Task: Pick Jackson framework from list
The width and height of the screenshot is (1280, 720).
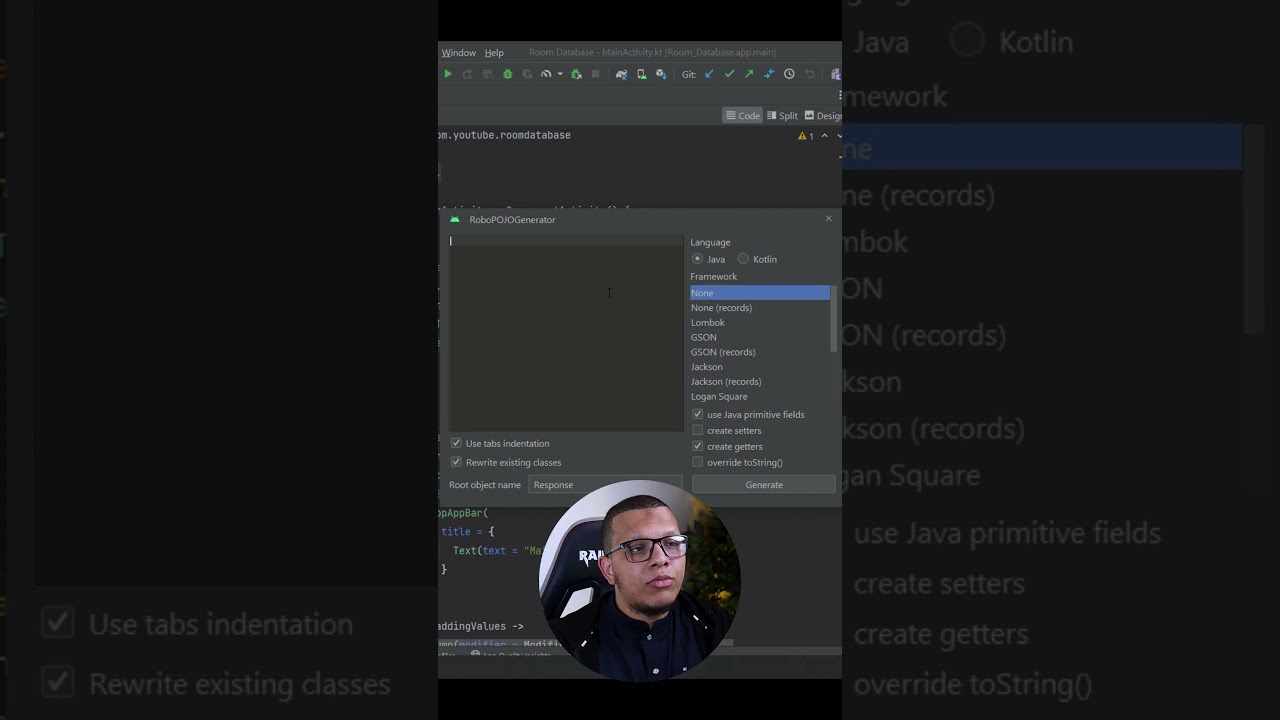Action: (760, 367)
